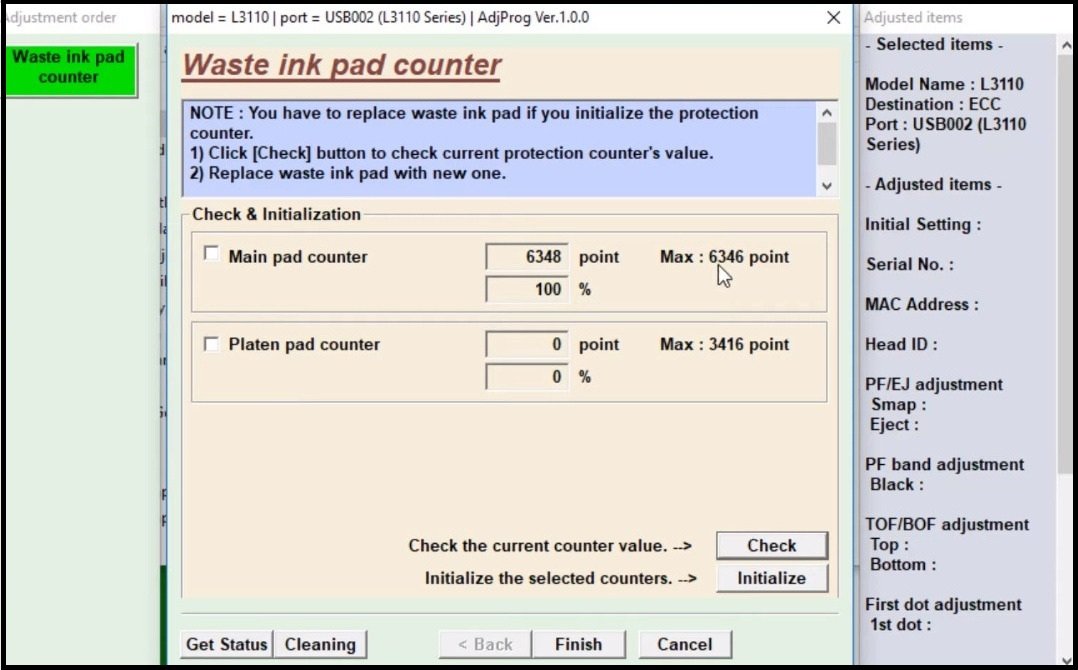Click the 'Adjusted items' panel title

pyautogui.click(x=913, y=18)
